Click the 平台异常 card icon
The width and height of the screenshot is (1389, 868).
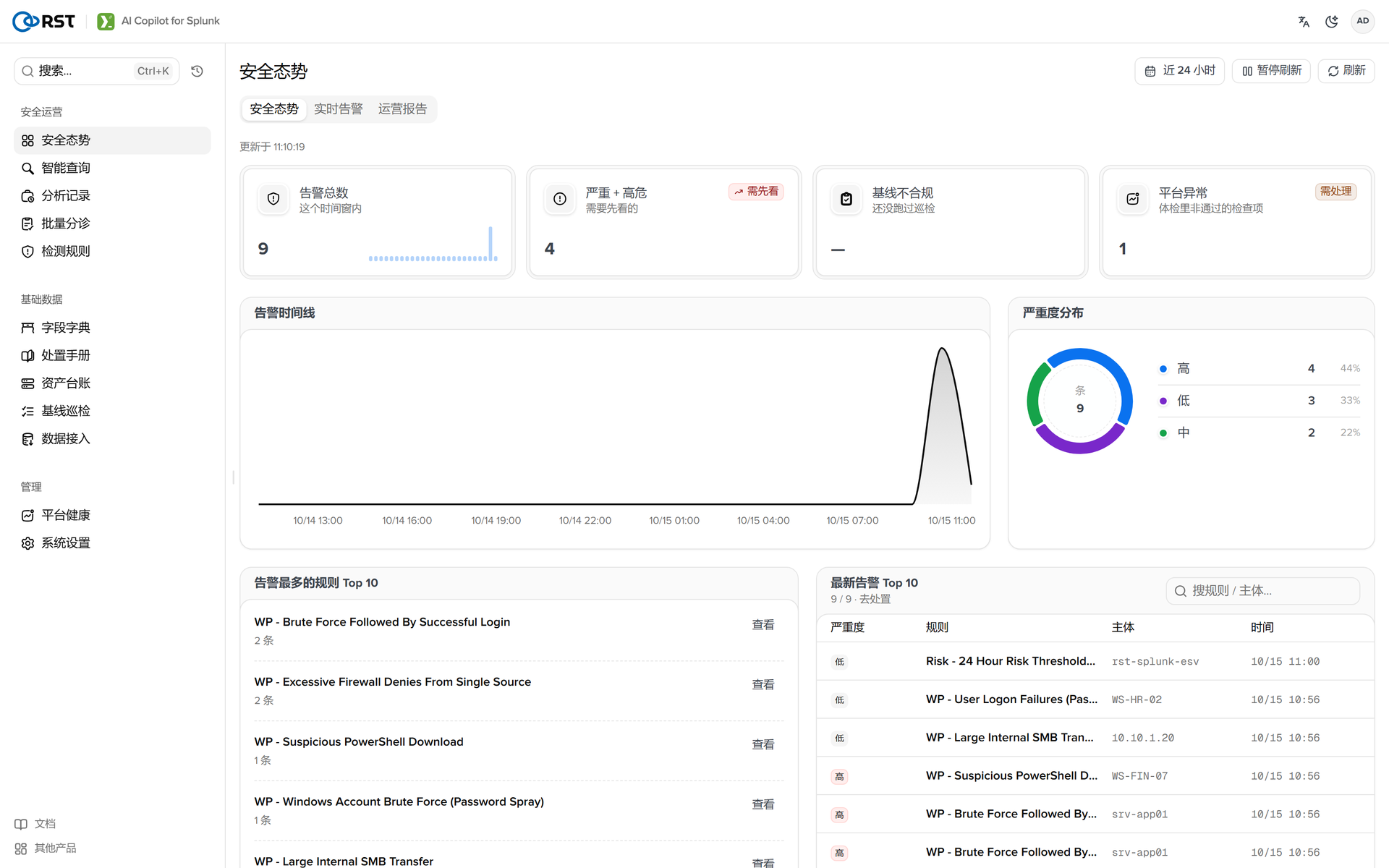pyautogui.click(x=1133, y=199)
